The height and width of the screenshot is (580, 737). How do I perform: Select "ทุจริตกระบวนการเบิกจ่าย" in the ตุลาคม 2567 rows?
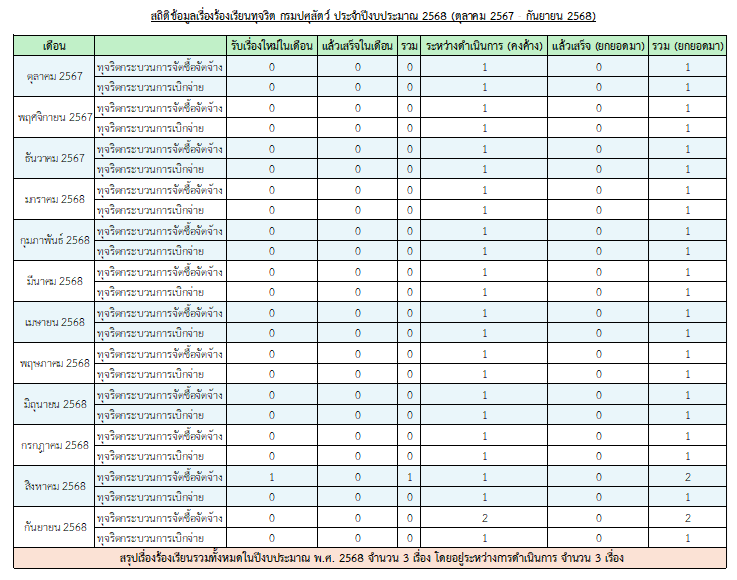160,87
